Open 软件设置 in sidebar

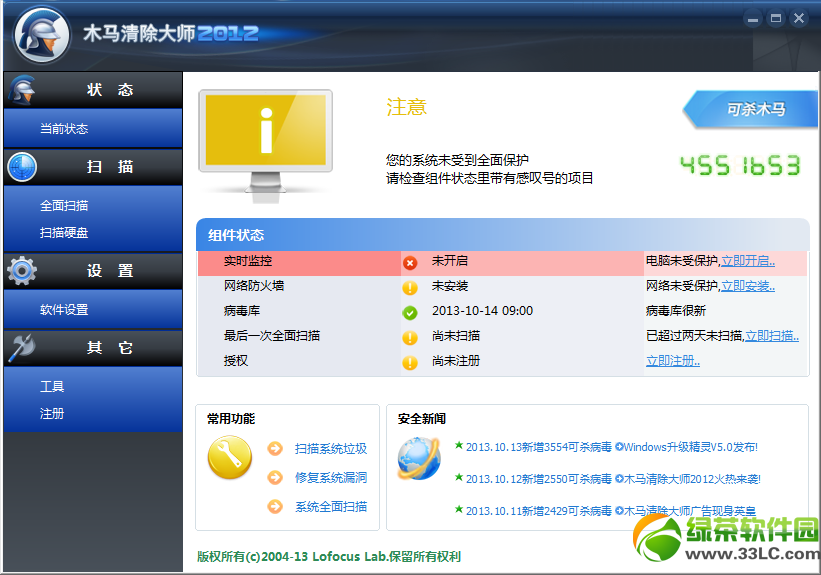coord(64,309)
